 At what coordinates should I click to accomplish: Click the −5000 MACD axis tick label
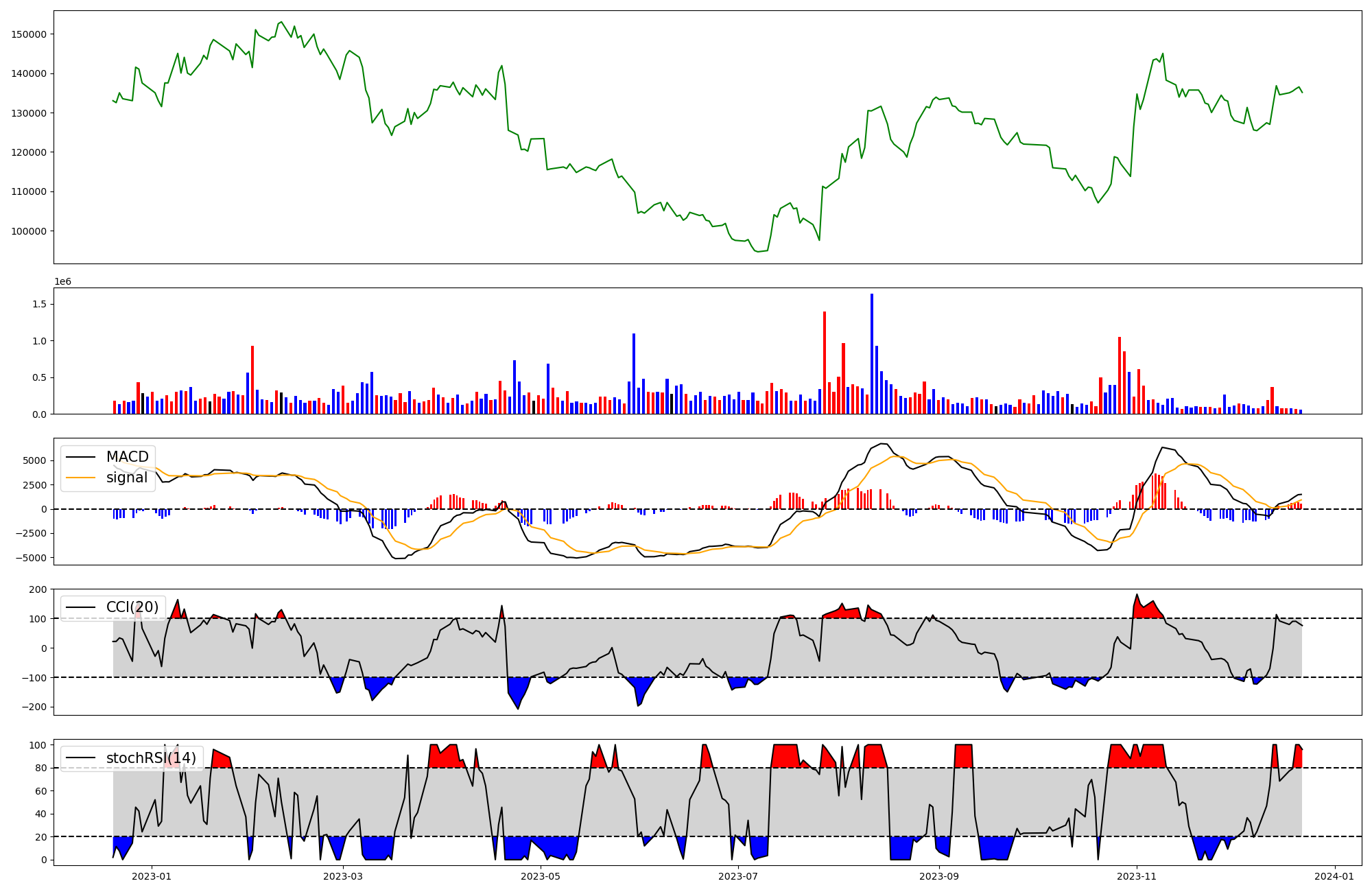tap(29, 558)
